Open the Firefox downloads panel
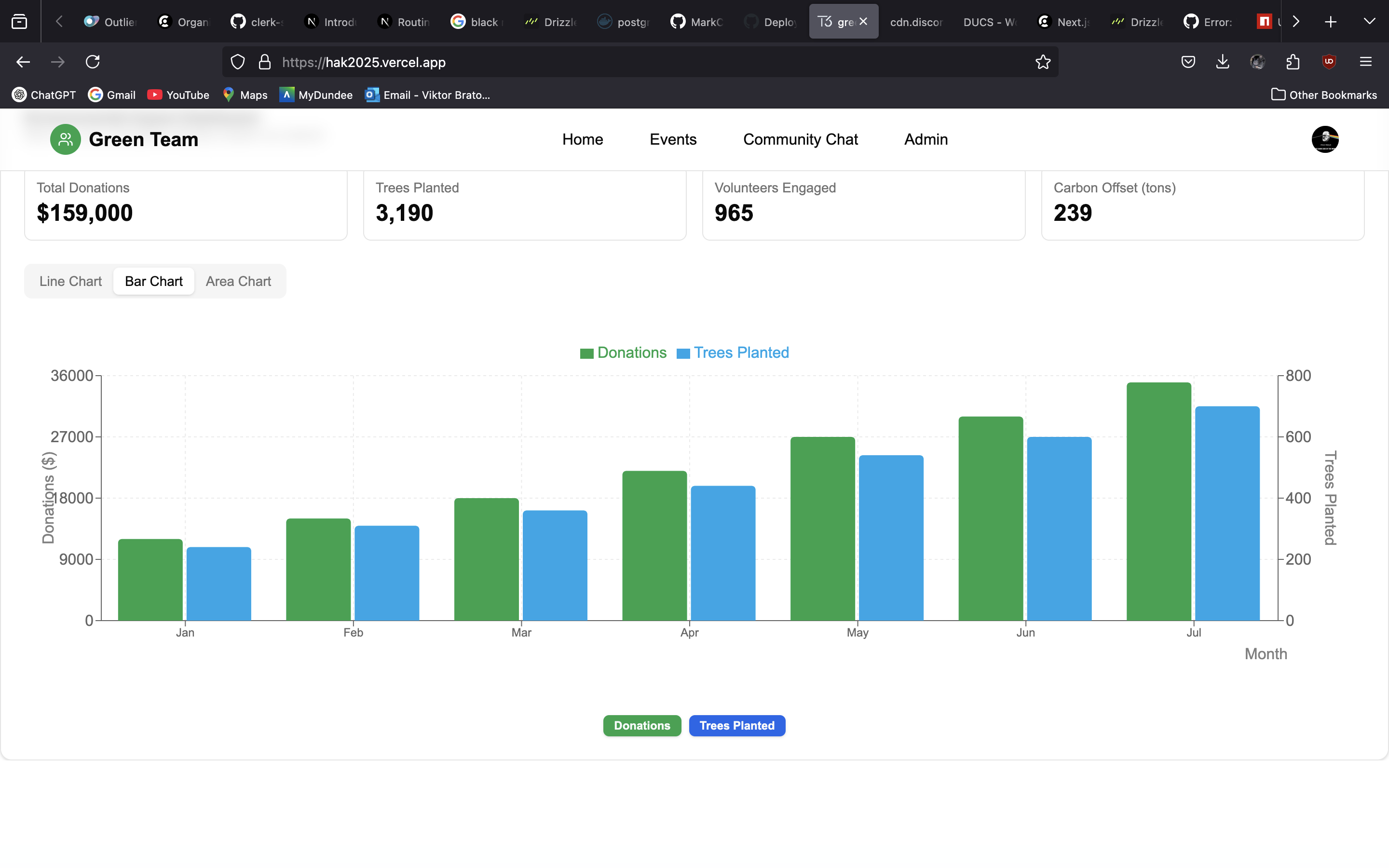This screenshot has width=1389, height=868. (1223, 62)
